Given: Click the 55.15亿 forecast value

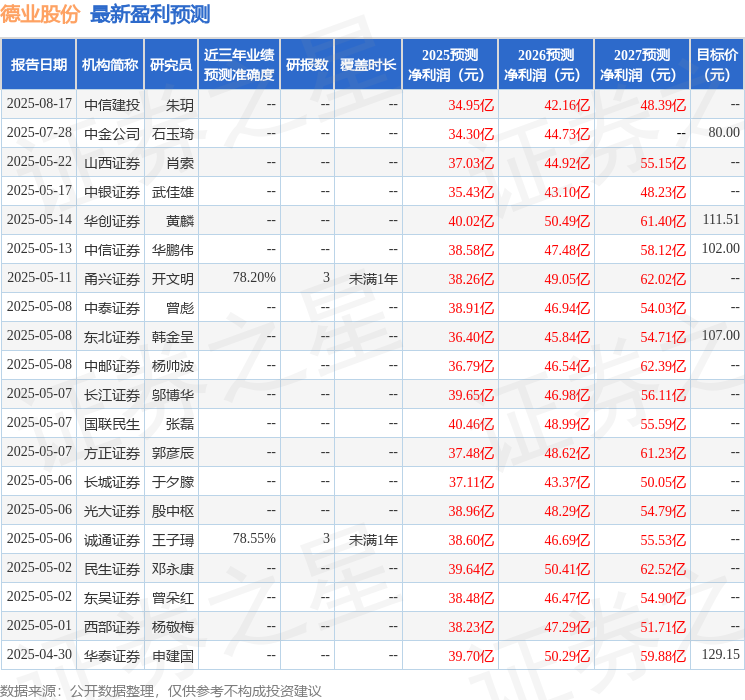Looking at the screenshot, I should [x=663, y=163].
